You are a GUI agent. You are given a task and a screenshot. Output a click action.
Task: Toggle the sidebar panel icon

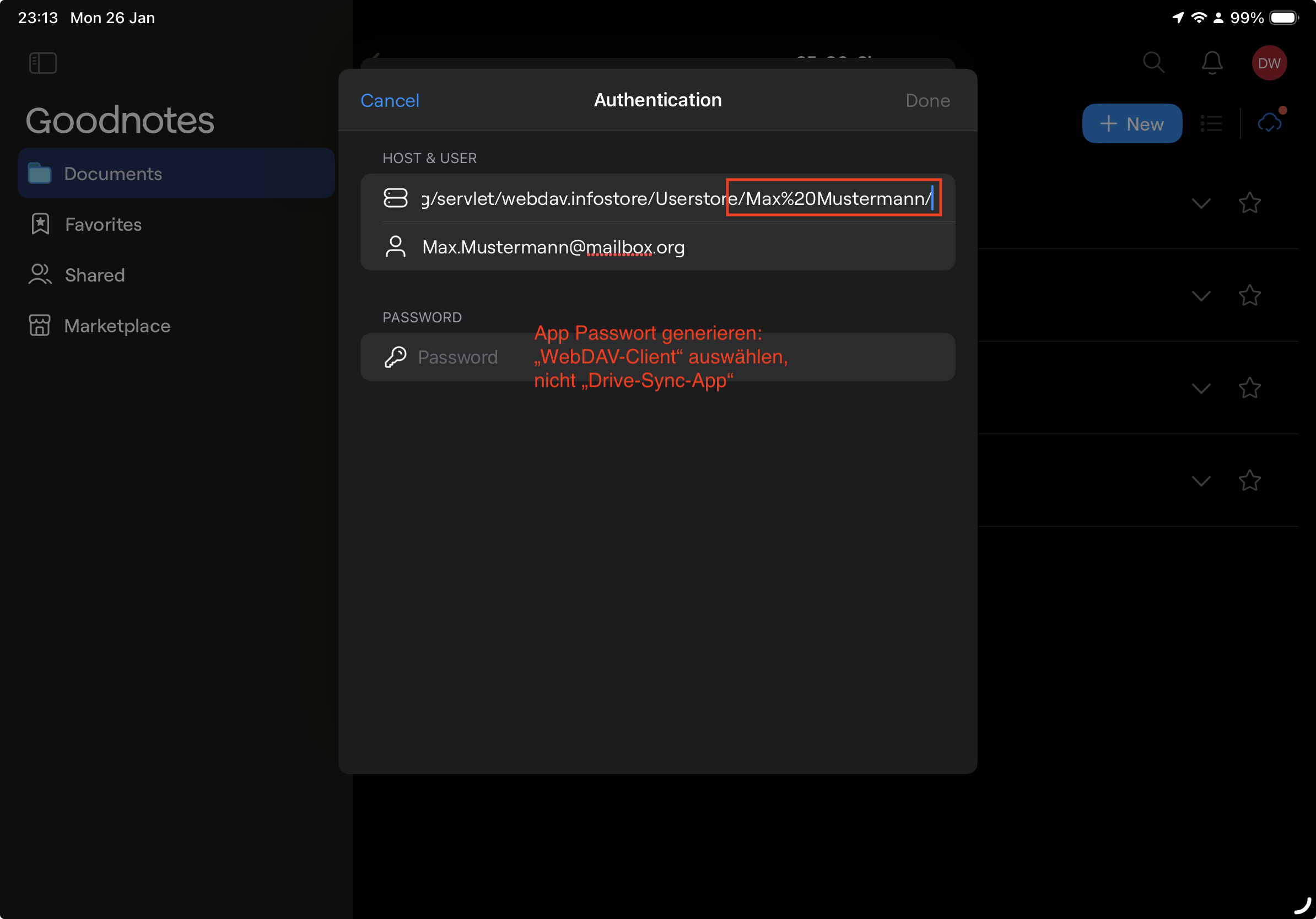pos(43,63)
